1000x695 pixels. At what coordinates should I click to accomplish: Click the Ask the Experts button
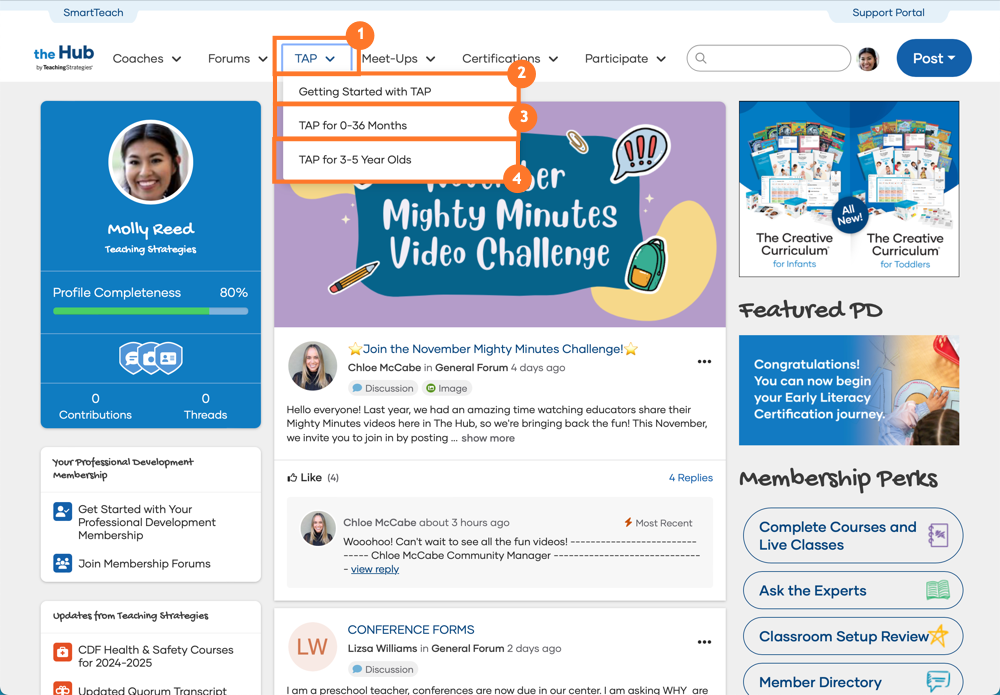[x=852, y=591]
